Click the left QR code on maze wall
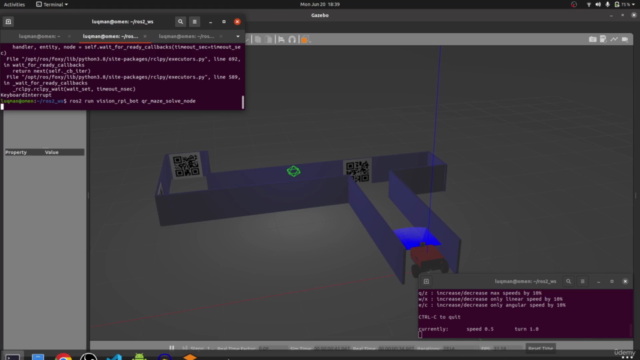 click(186, 166)
